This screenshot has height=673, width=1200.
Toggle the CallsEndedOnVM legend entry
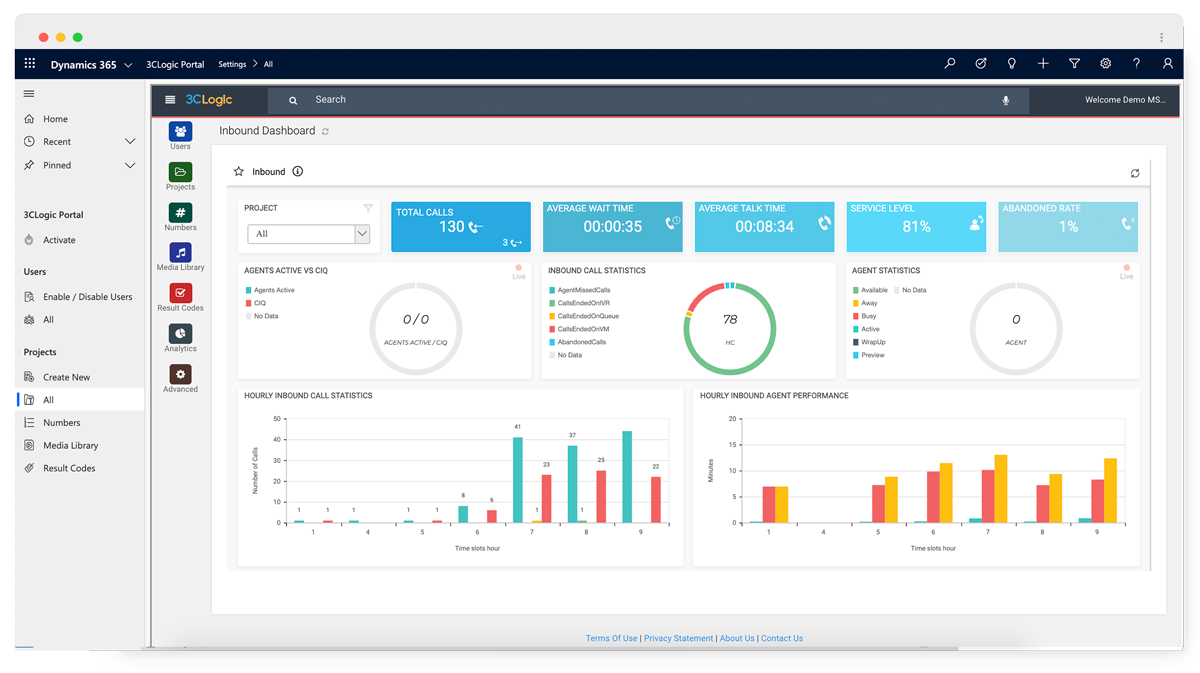pos(579,329)
